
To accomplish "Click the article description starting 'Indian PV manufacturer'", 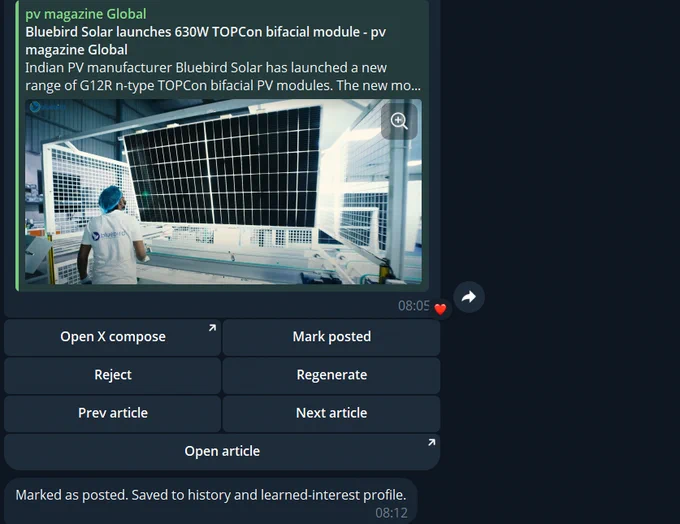I will [223, 76].
